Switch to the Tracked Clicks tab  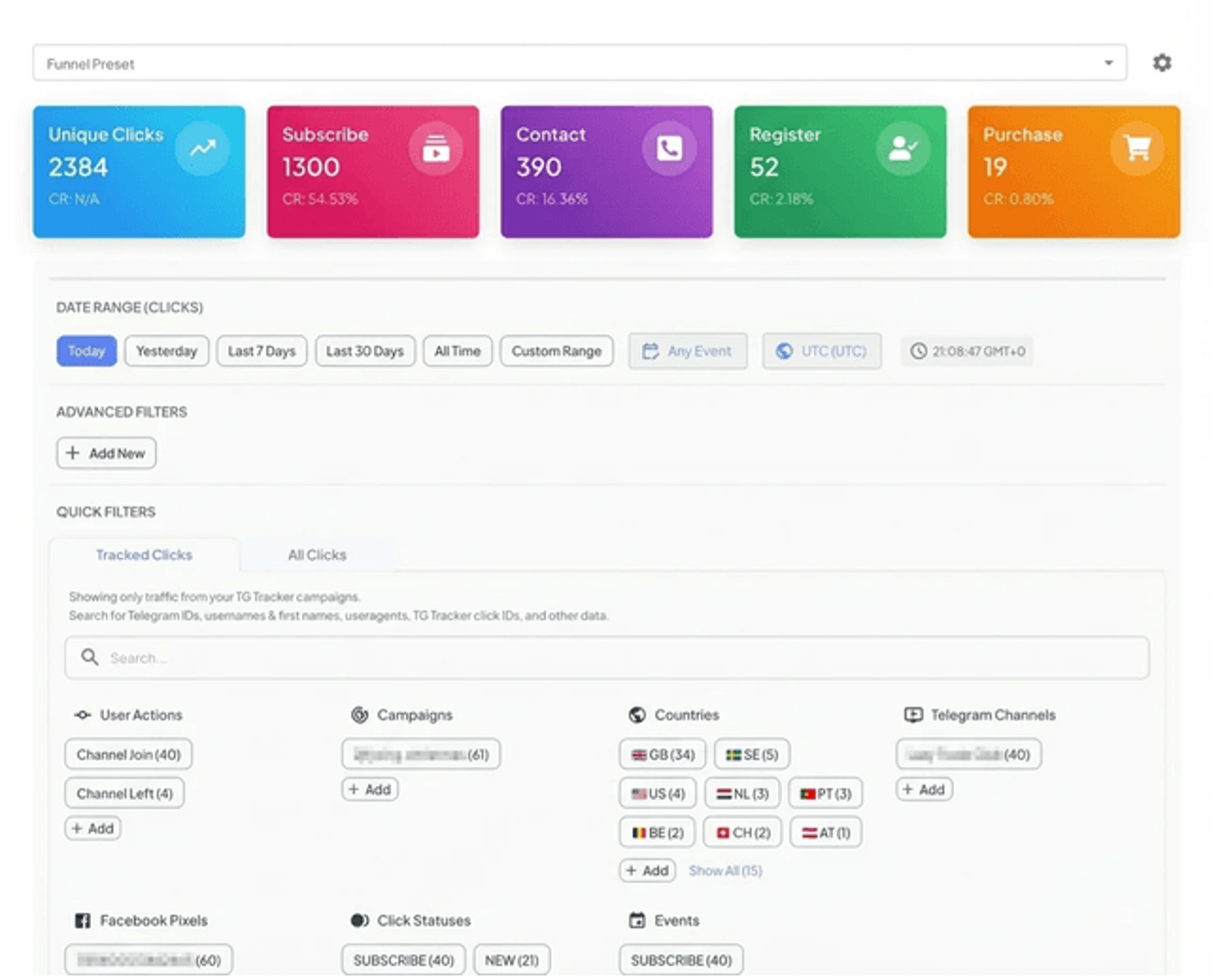click(144, 555)
